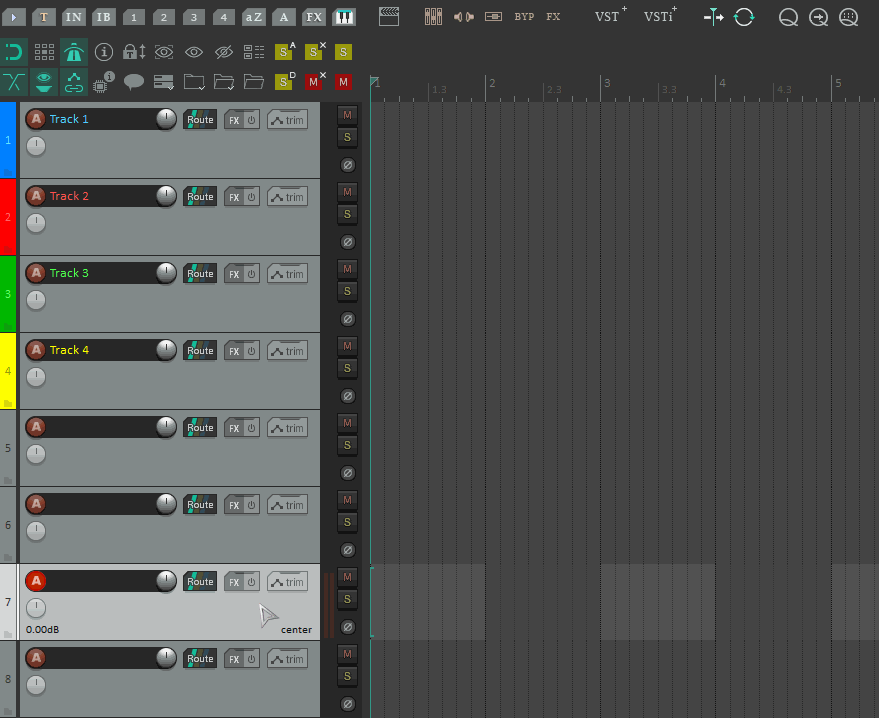The width and height of the screenshot is (879, 718).
Task: Click the twin speakers icon
Action: pos(464,17)
